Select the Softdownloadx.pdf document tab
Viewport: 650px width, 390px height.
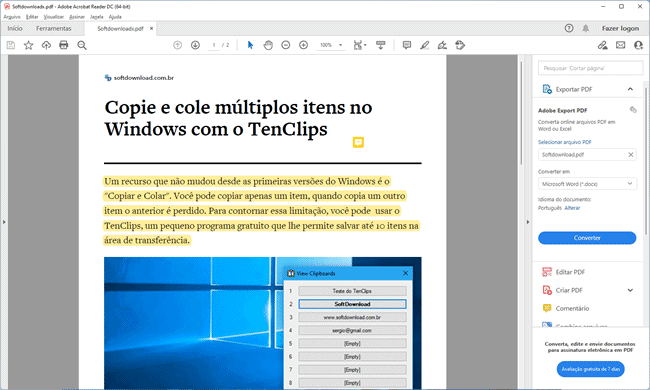click(120, 29)
